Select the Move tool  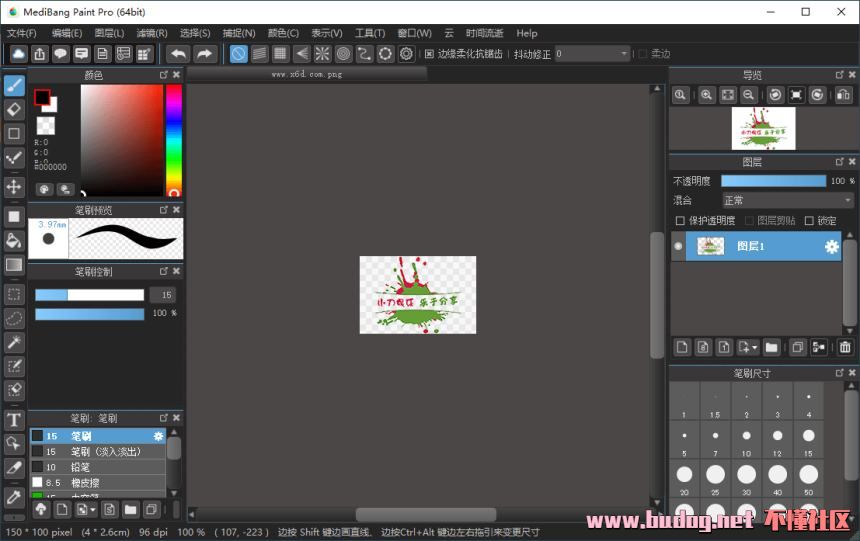[14, 187]
